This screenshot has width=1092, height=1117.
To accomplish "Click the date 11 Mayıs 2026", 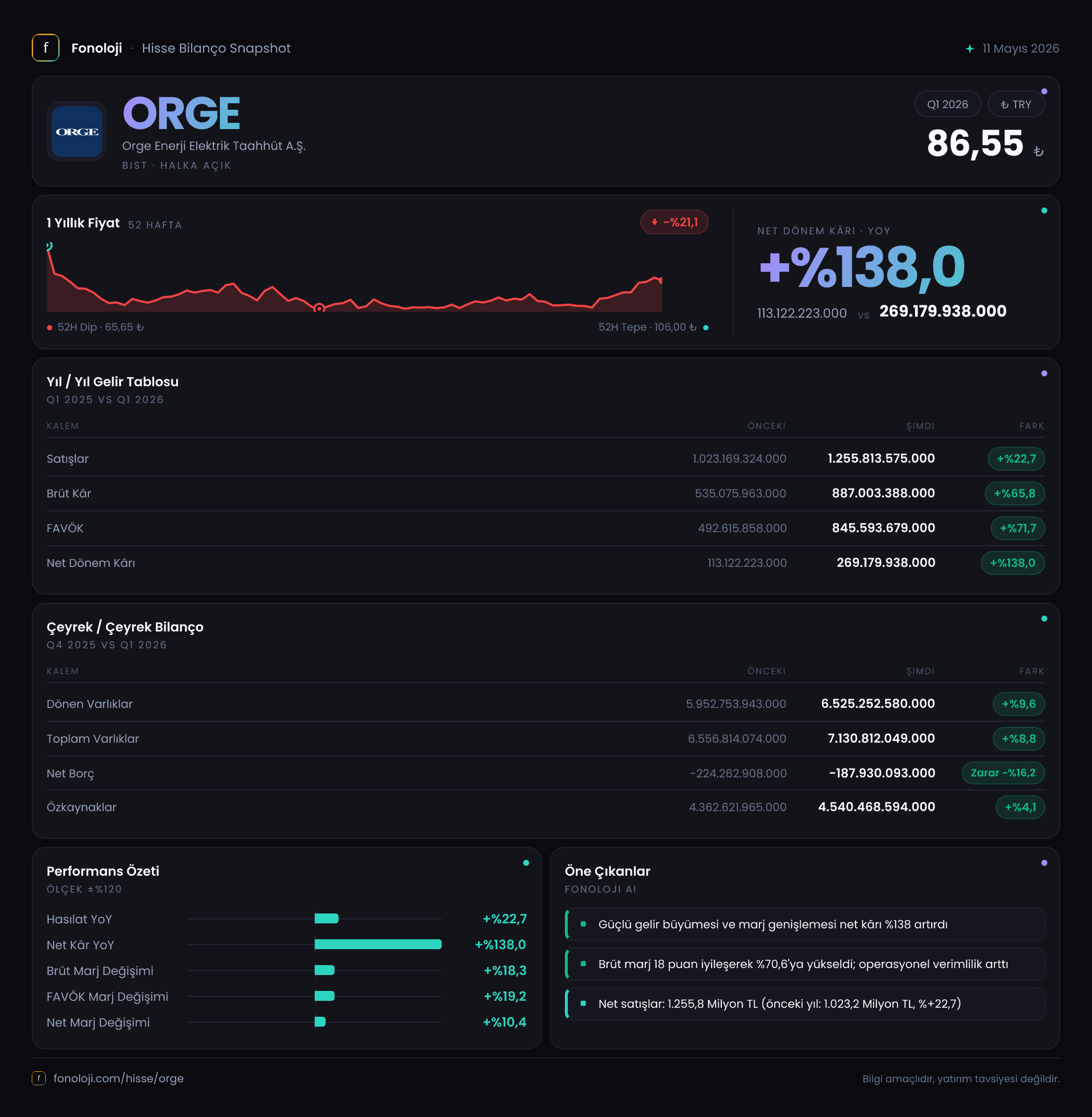I will [1021, 49].
